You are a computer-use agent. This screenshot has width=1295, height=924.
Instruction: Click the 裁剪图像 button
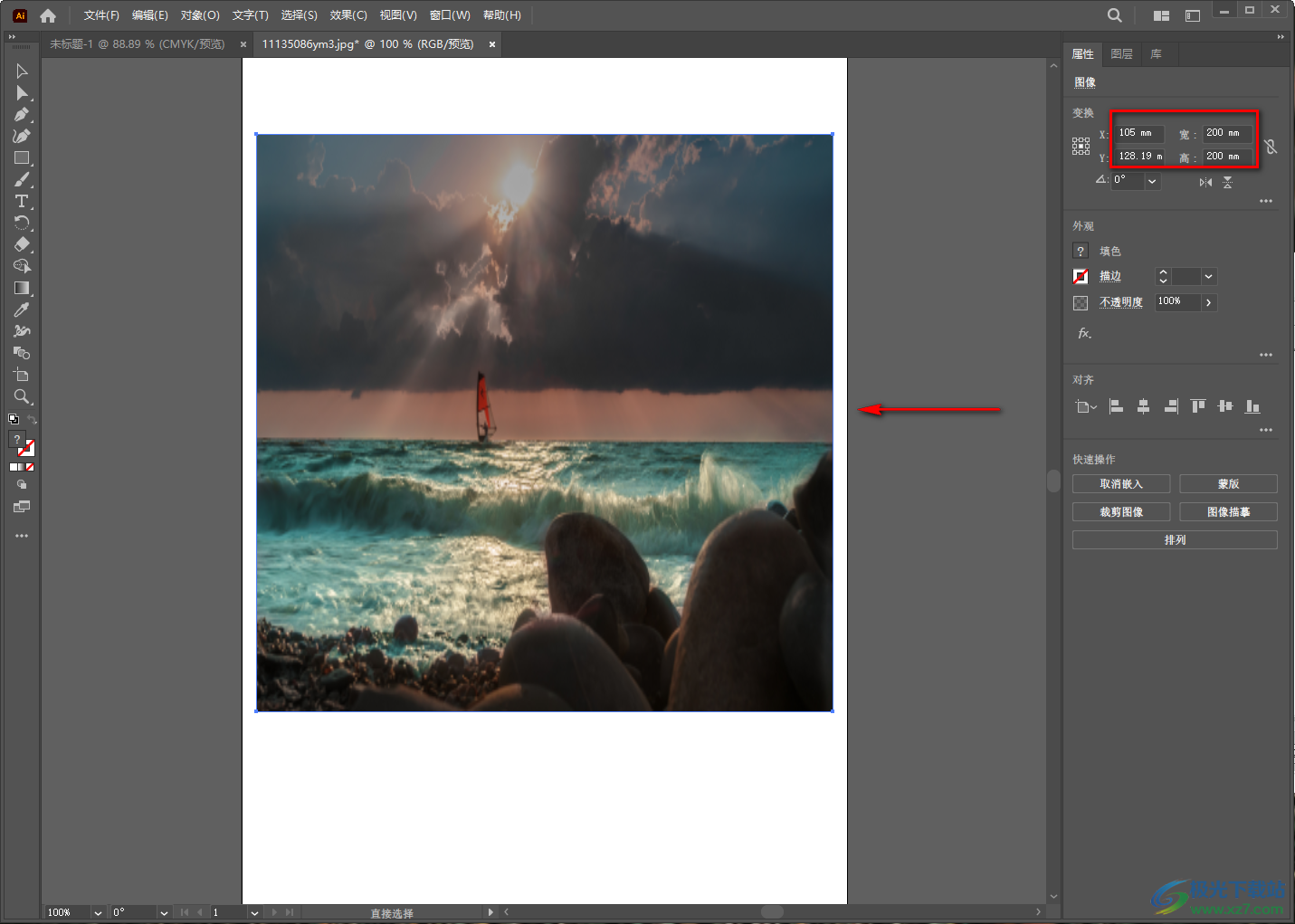click(1121, 512)
